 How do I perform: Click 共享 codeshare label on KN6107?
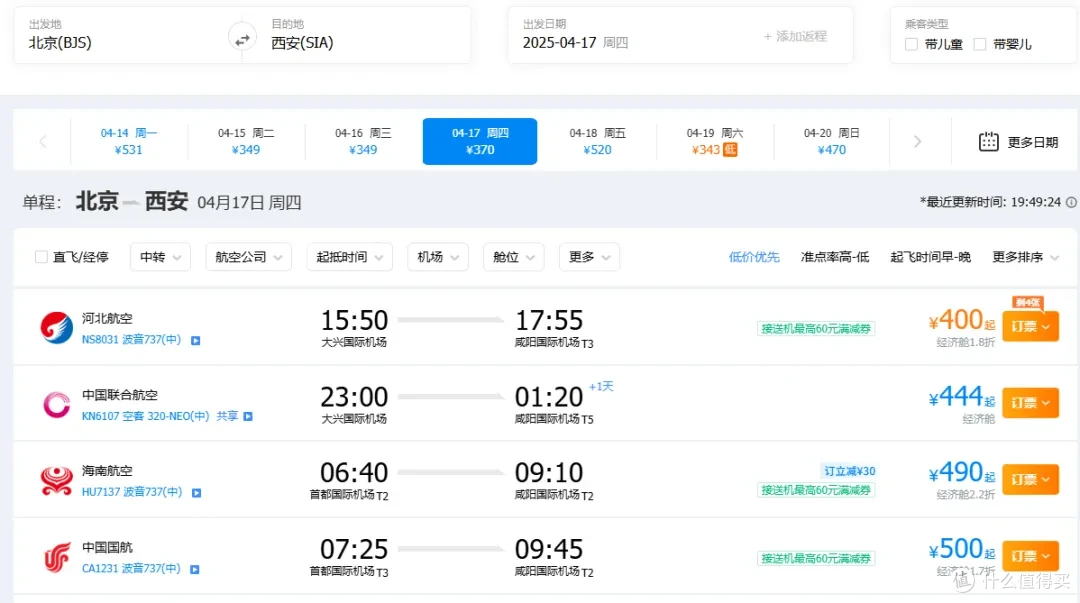click(227, 416)
